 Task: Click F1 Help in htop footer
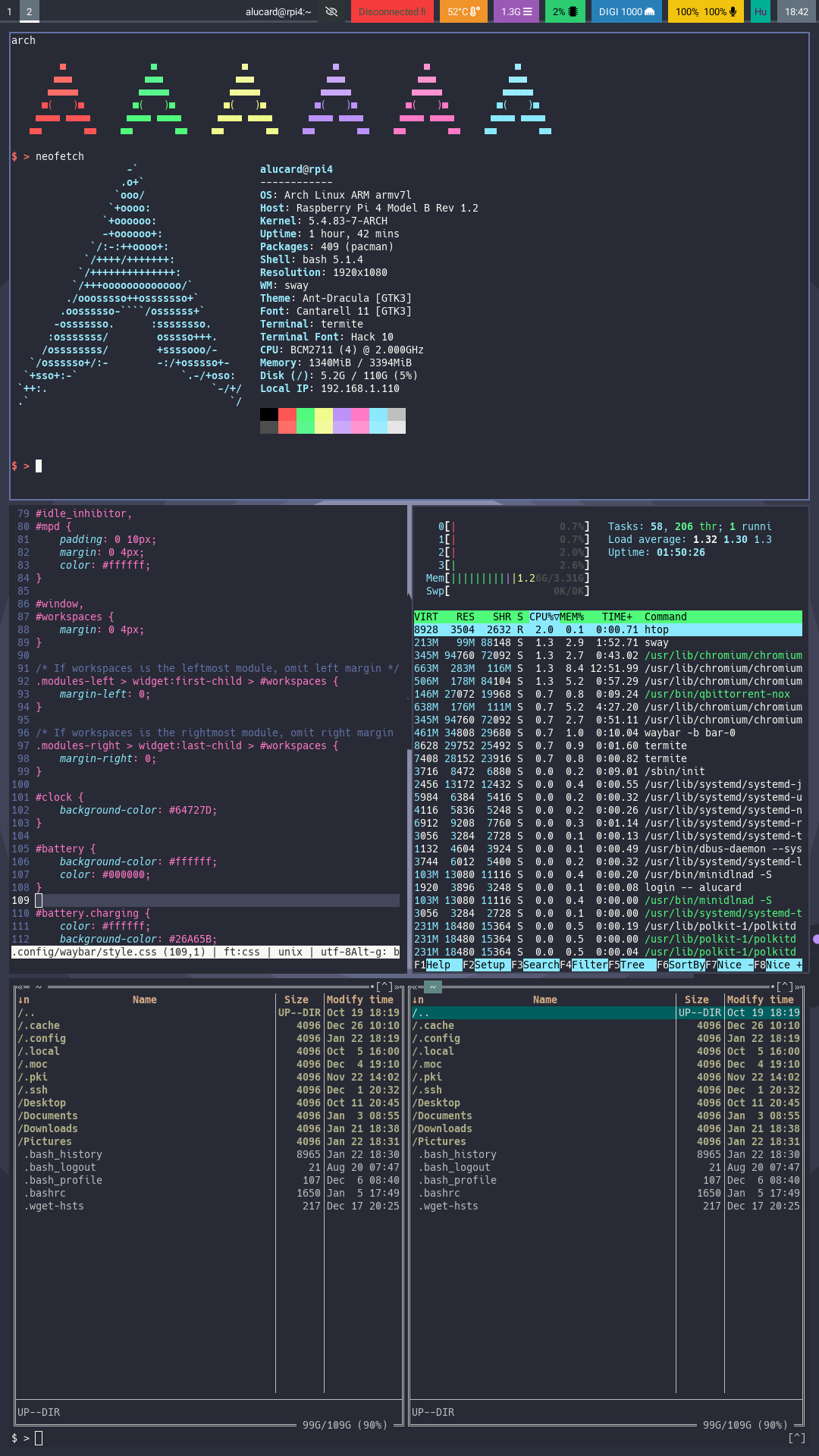tap(438, 965)
